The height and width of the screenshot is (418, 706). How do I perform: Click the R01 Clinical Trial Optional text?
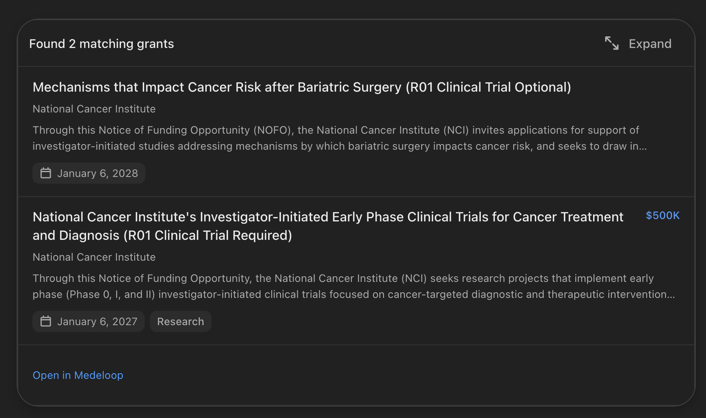pyautogui.click(x=488, y=87)
